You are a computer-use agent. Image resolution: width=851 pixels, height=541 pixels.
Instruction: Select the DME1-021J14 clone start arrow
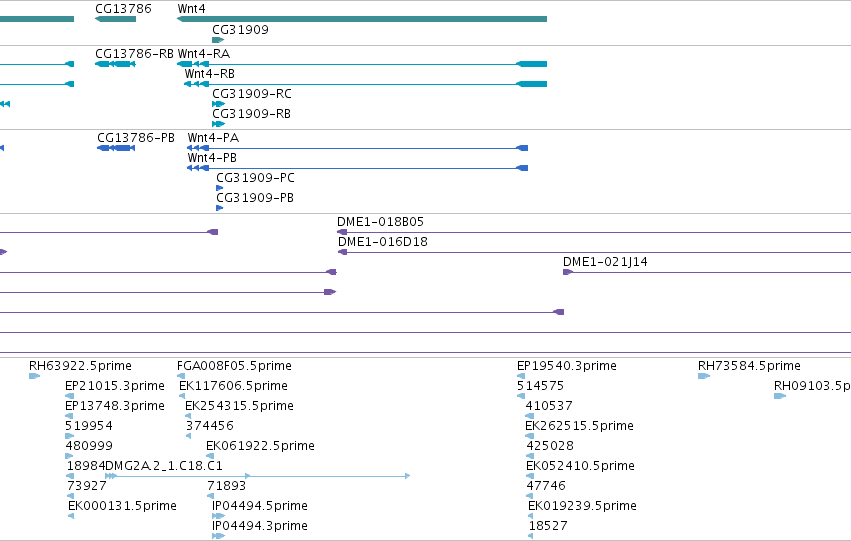click(x=568, y=272)
